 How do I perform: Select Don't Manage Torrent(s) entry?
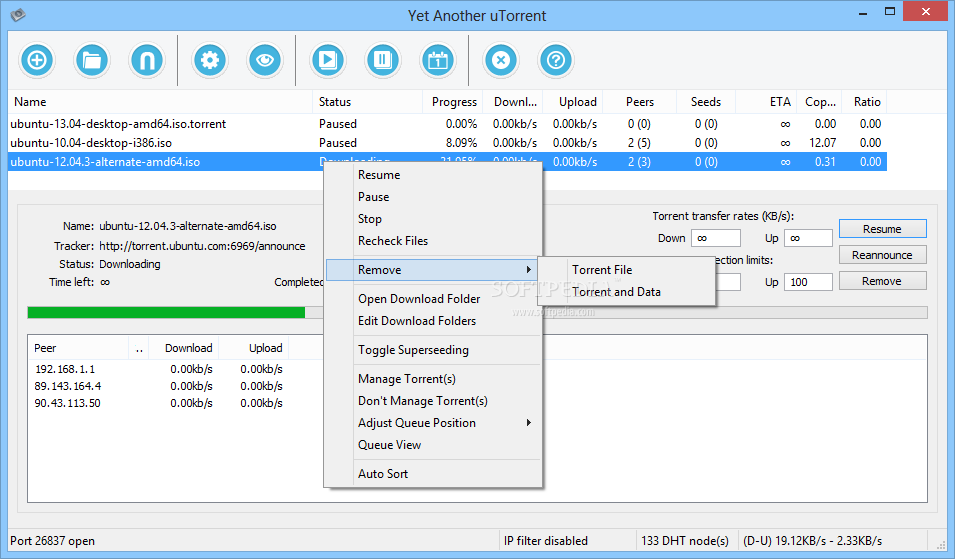[433, 401]
